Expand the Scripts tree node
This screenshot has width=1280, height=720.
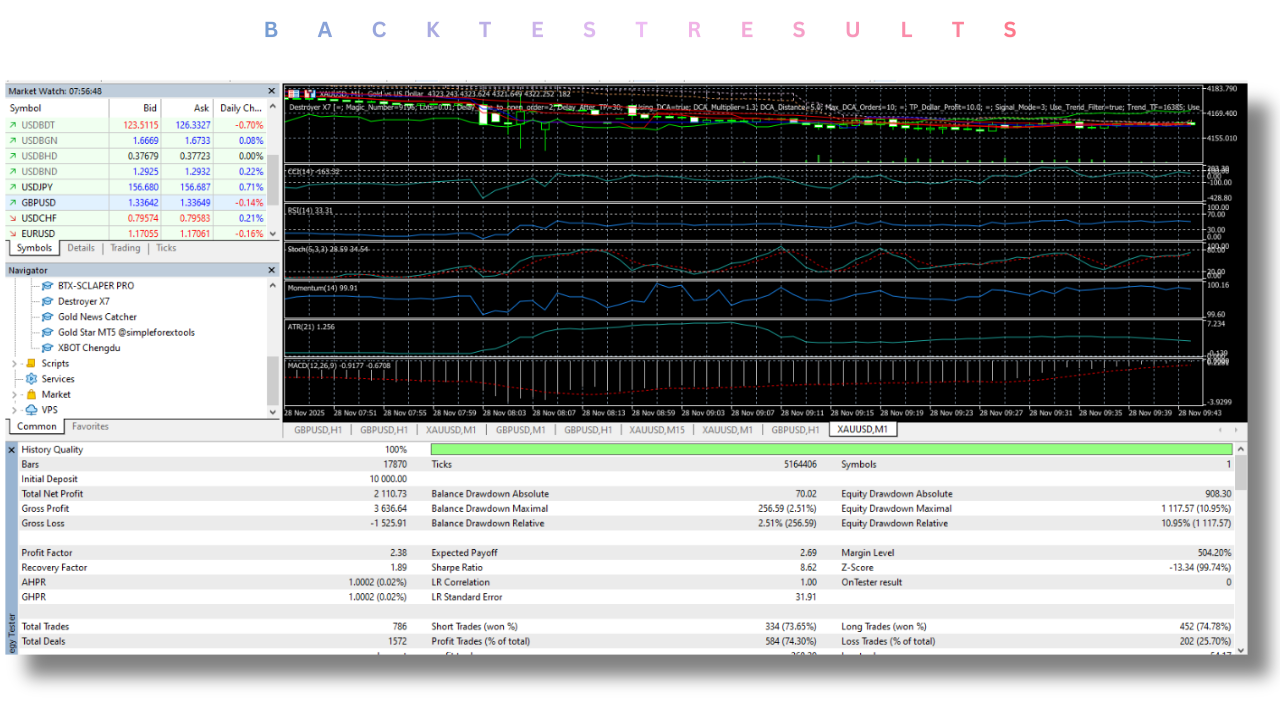point(14,364)
